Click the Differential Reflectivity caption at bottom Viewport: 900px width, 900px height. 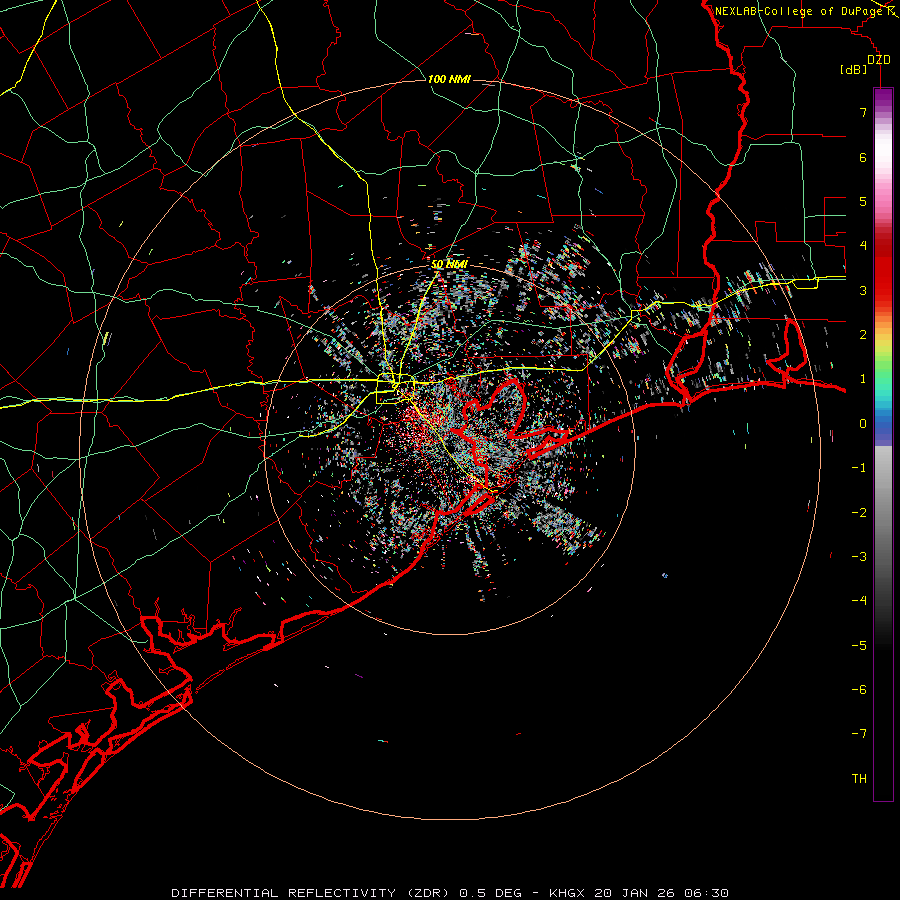tap(449, 893)
